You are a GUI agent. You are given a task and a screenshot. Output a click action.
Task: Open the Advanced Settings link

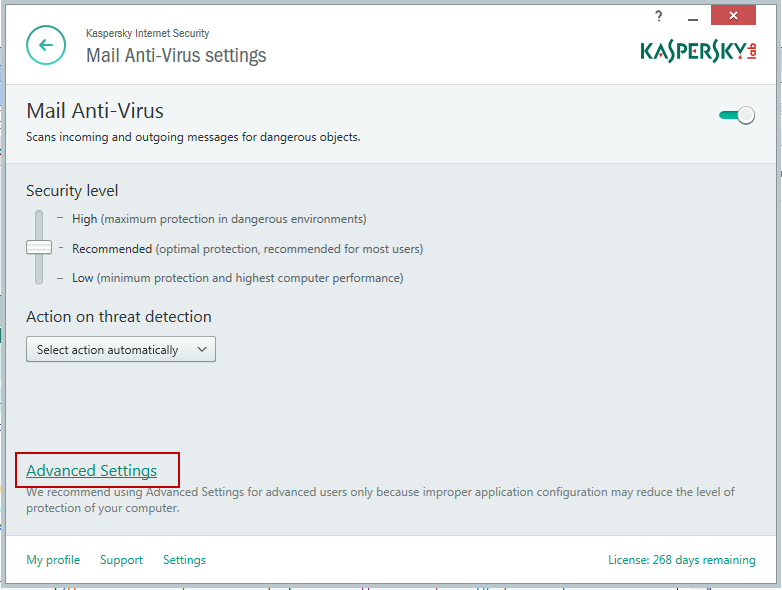point(92,470)
